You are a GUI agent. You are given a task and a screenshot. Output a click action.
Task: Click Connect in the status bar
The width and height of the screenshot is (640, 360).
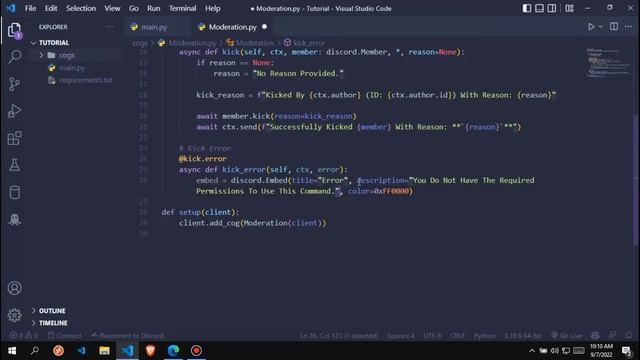pos(64,336)
